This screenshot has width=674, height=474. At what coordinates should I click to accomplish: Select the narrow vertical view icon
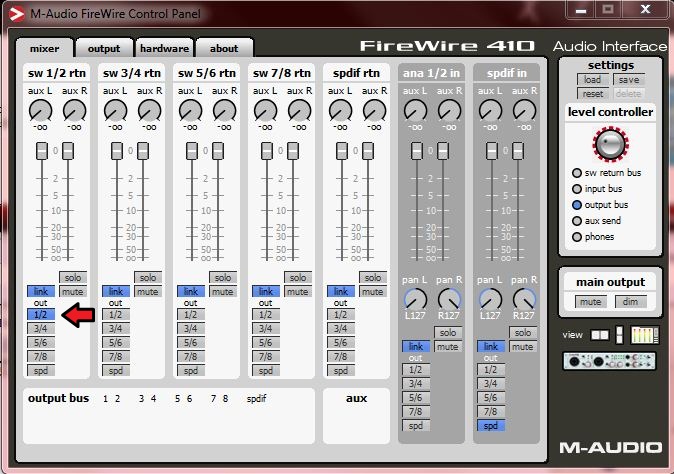[x=619, y=335]
